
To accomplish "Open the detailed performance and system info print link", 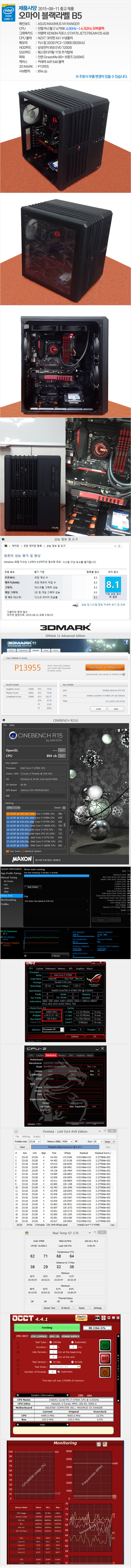I will click(x=103, y=605).
